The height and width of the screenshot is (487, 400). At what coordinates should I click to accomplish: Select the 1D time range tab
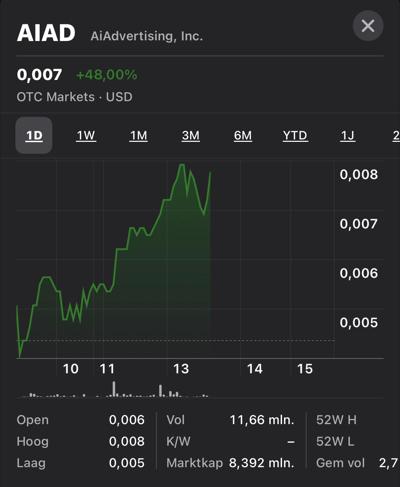point(34,135)
